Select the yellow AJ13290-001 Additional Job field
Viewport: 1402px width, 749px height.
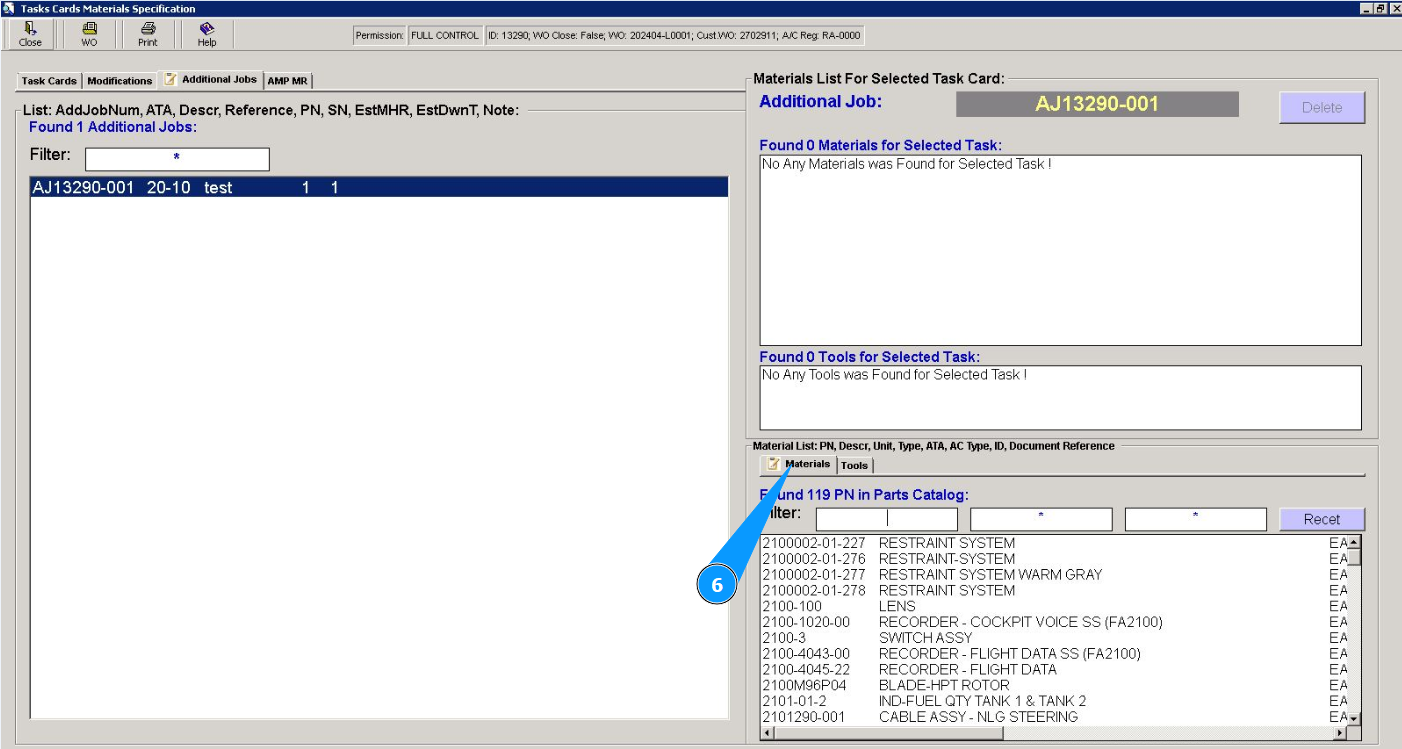coord(1097,104)
